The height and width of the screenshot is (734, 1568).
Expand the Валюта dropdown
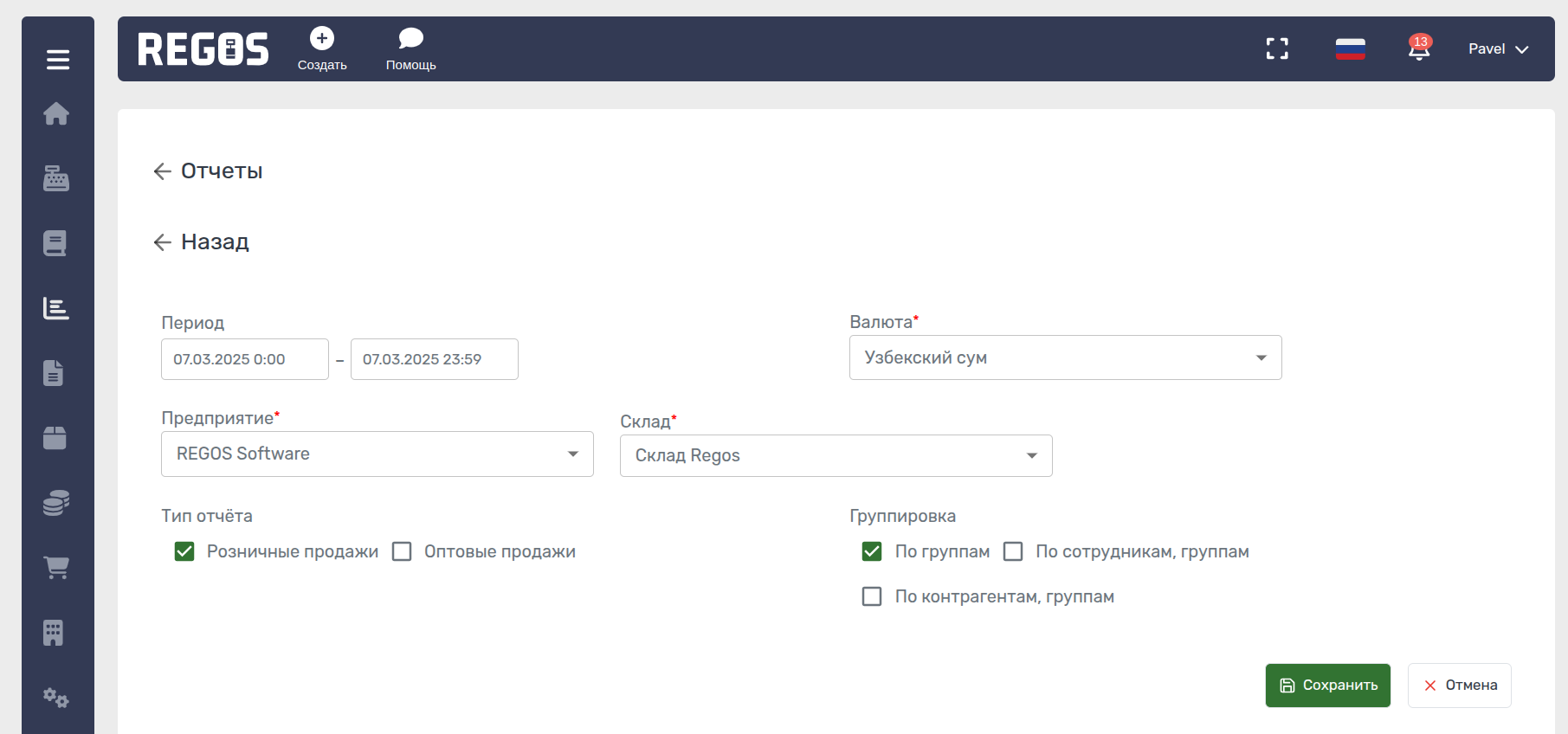pos(1065,357)
